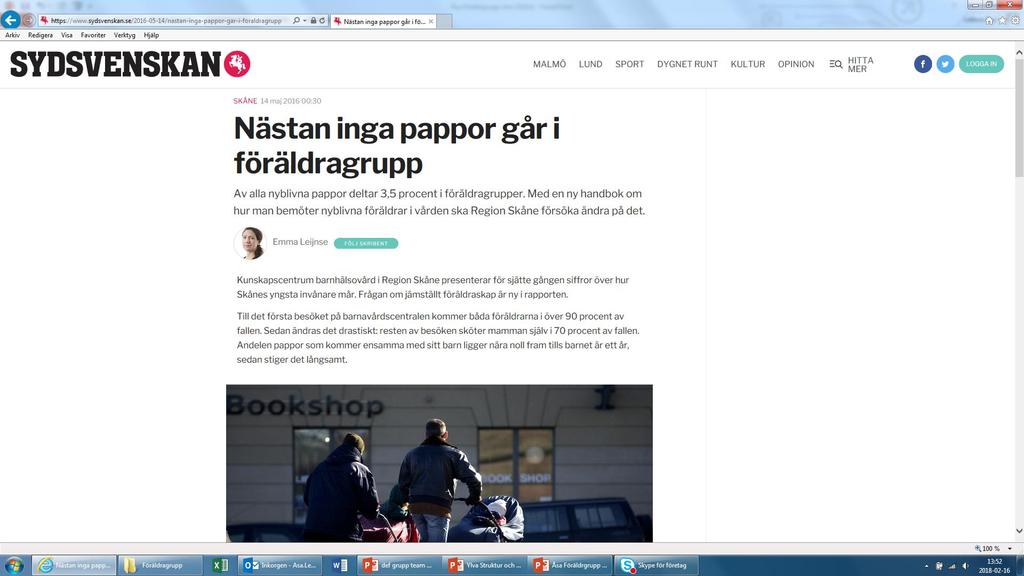Go to the LUND section
Screen dimensions: 1024x576
point(590,64)
